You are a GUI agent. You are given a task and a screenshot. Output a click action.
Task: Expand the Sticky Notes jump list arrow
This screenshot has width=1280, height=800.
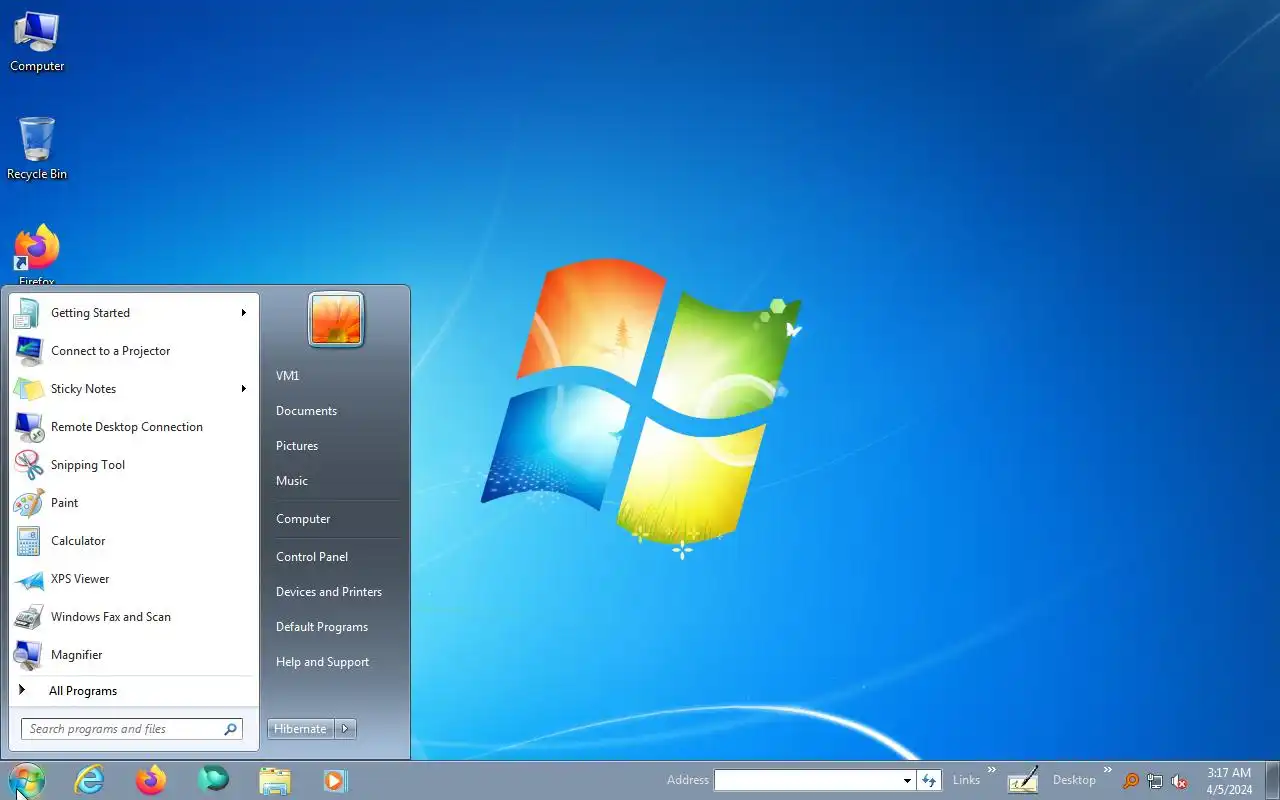point(243,389)
